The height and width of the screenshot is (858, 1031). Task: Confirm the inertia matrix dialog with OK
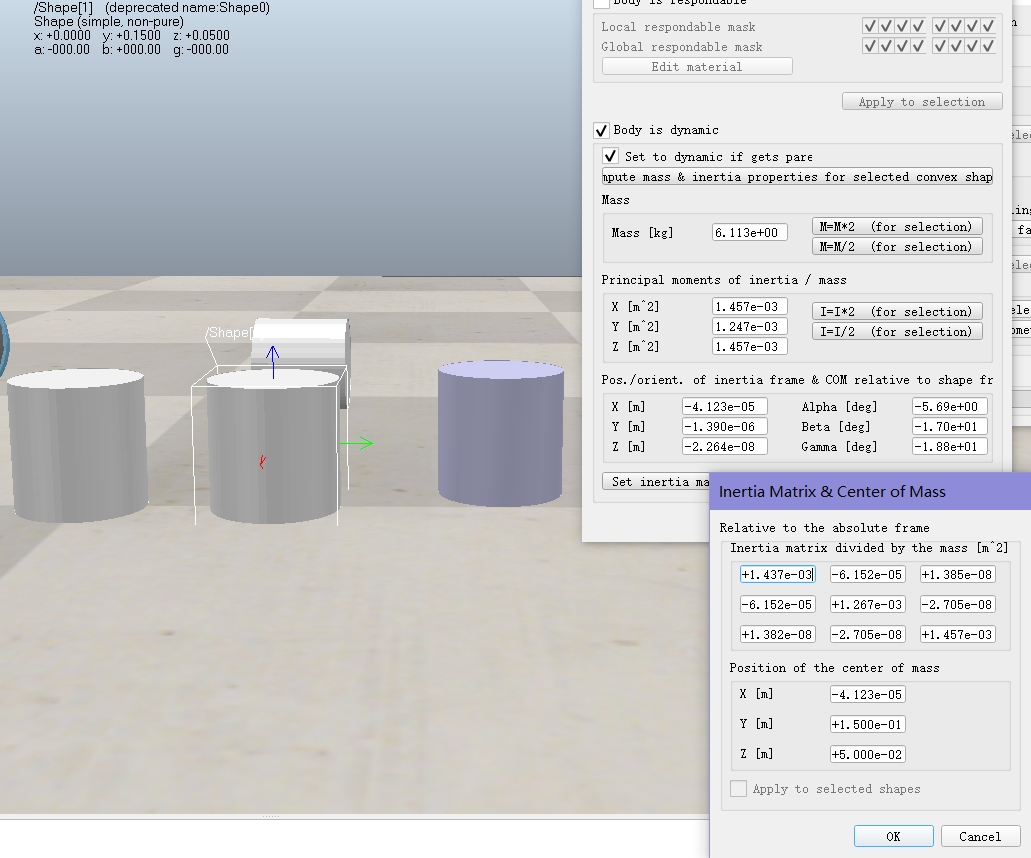tap(893, 836)
